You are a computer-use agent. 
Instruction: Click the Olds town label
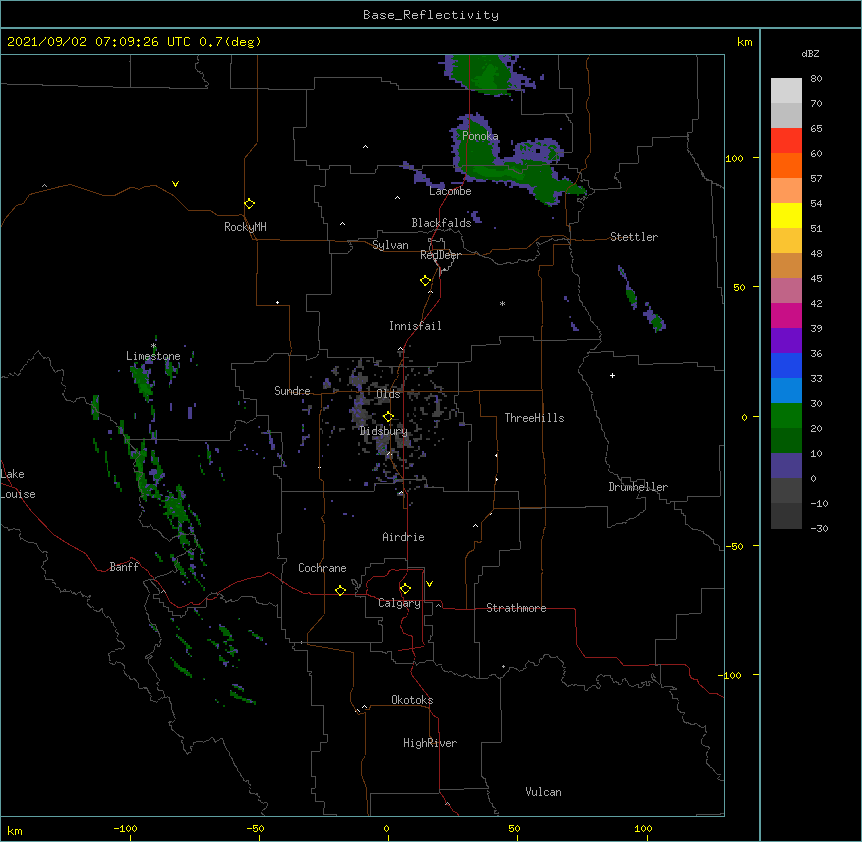coord(388,394)
